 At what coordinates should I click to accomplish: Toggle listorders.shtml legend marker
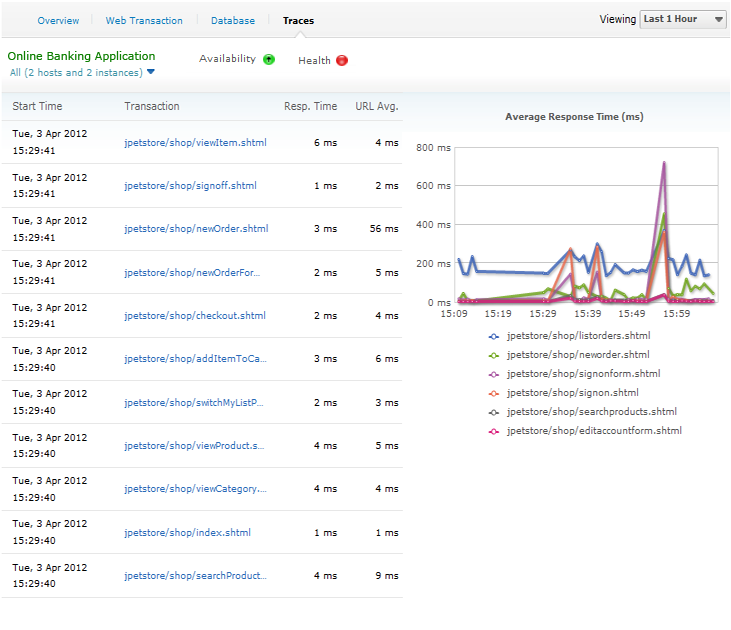pyautogui.click(x=494, y=336)
